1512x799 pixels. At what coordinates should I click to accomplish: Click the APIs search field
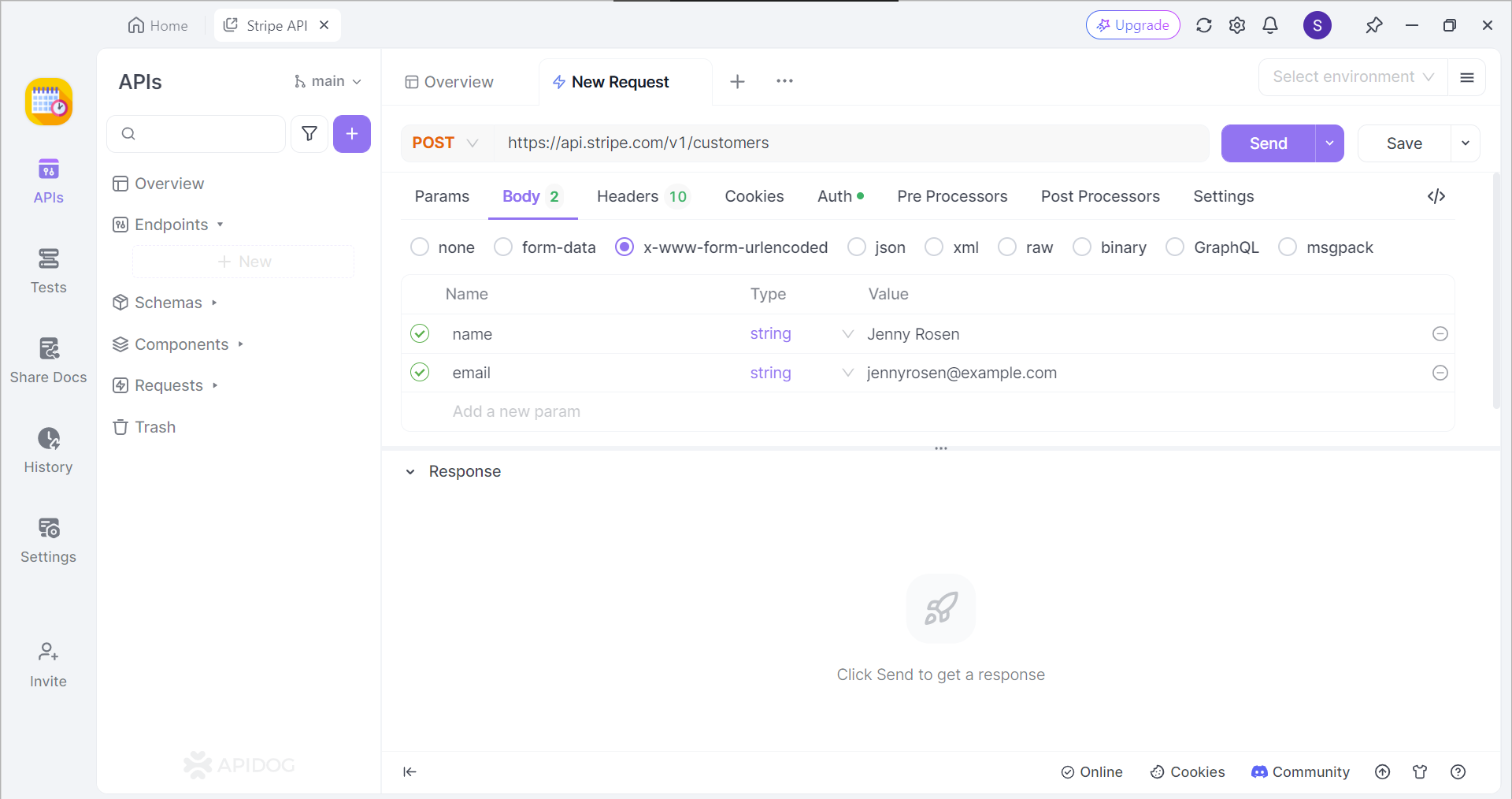(196, 134)
